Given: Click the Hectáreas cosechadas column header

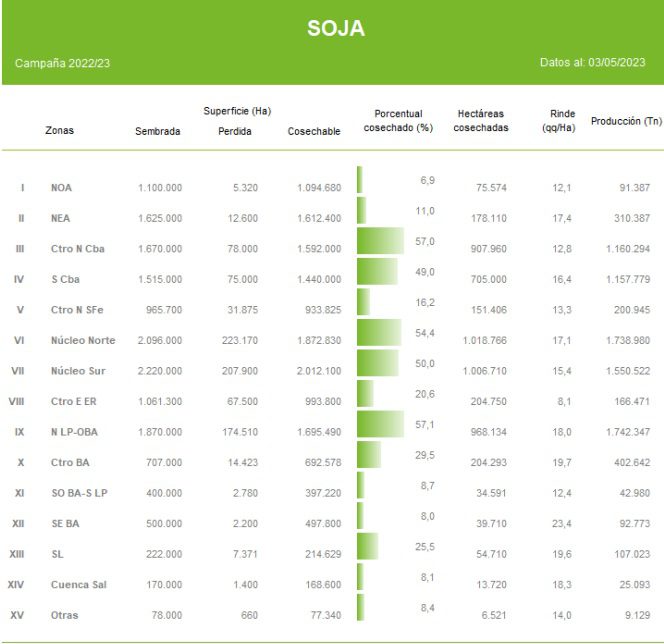Looking at the screenshot, I should [x=481, y=121].
